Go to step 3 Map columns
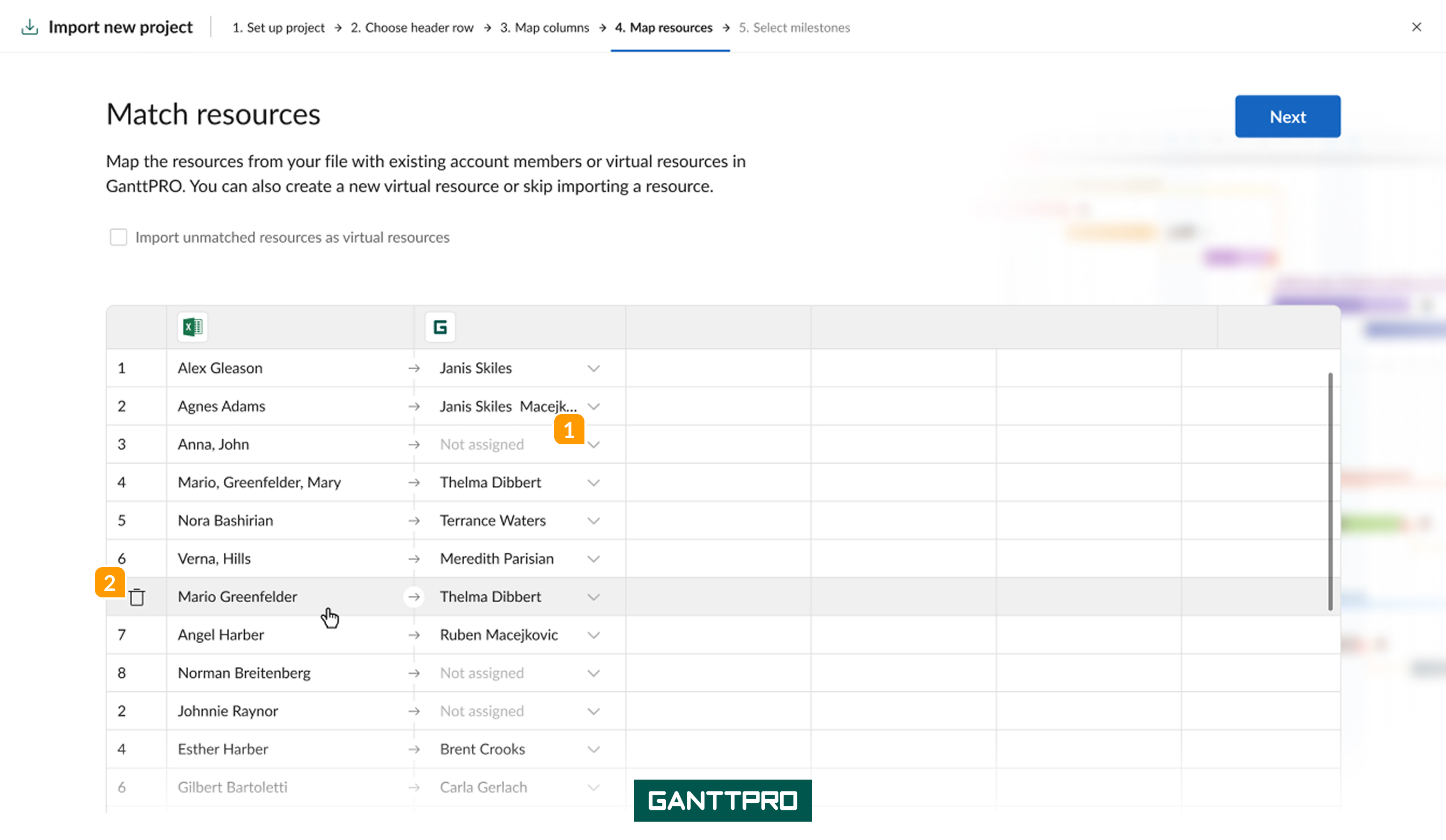Image resolution: width=1446 pixels, height=840 pixels. point(544,27)
